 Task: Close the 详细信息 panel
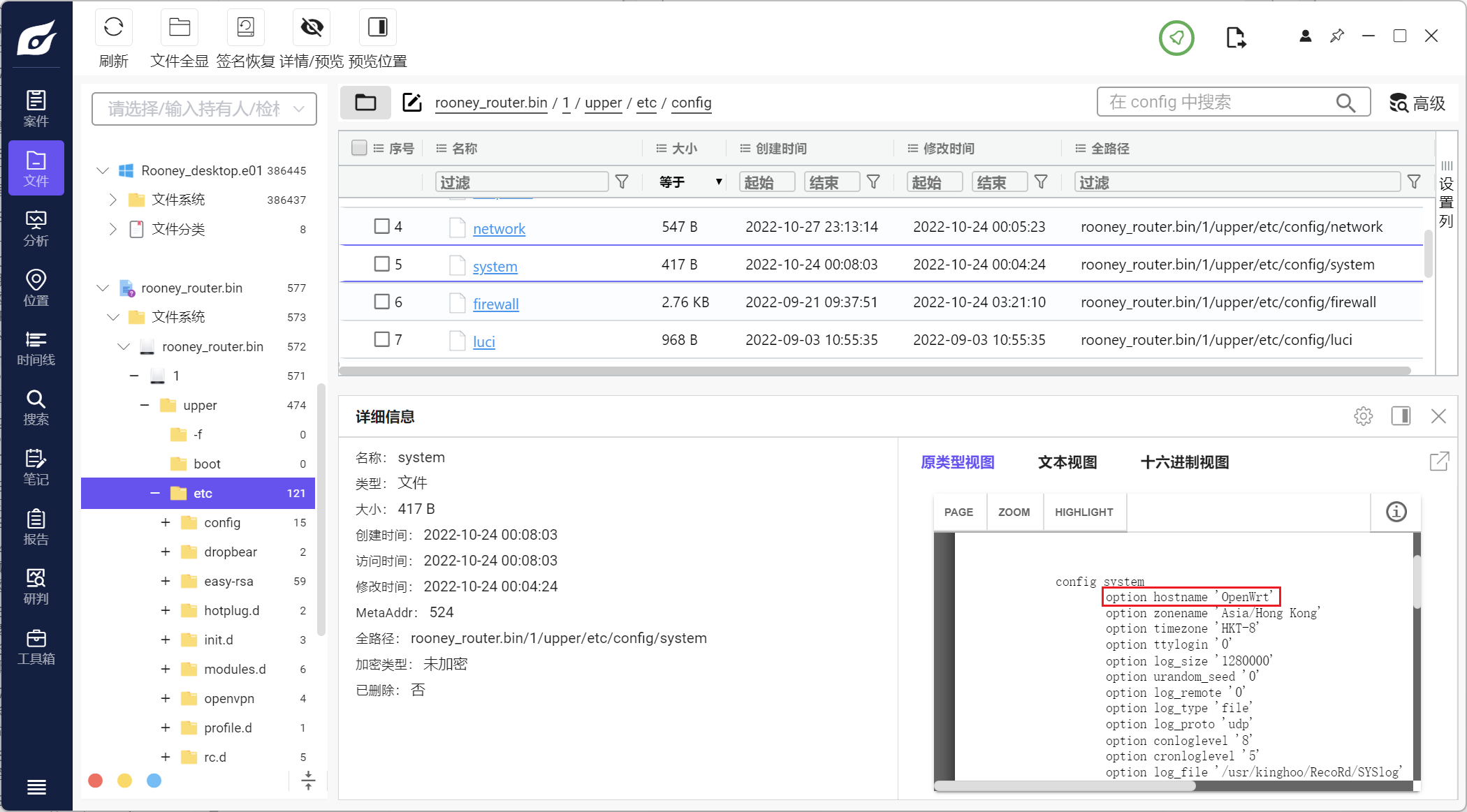pyautogui.click(x=1438, y=416)
